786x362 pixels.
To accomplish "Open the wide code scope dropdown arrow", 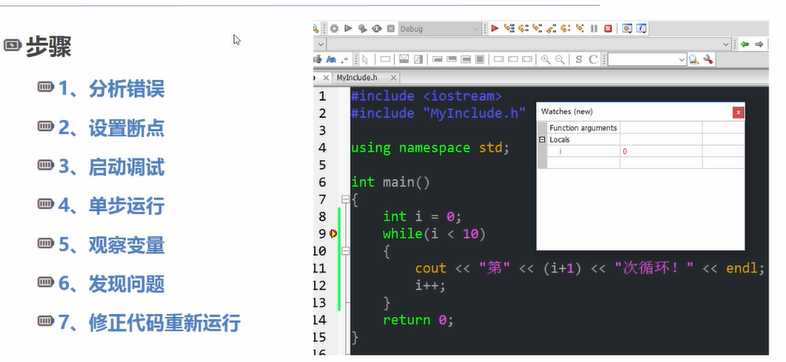I will (x=725, y=45).
